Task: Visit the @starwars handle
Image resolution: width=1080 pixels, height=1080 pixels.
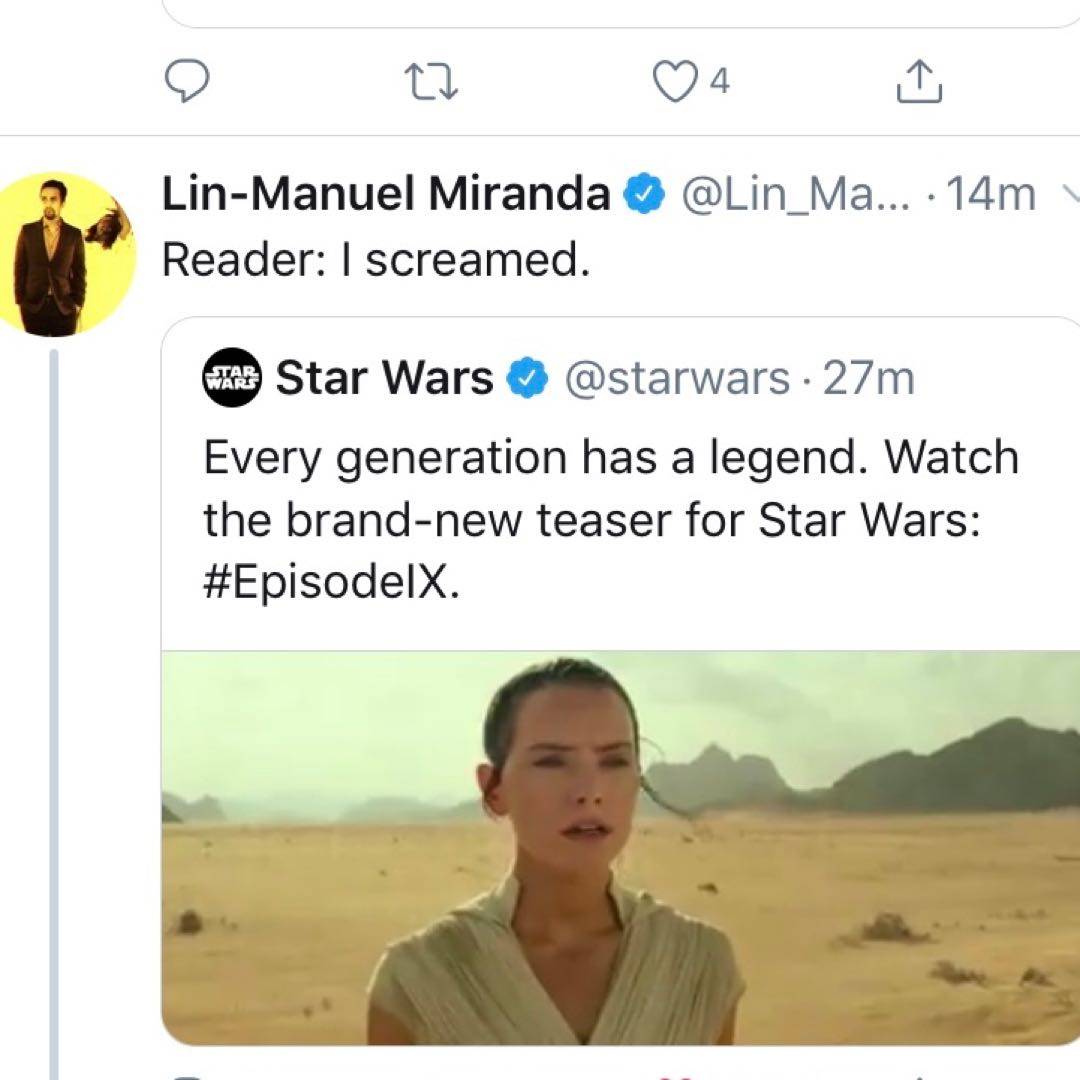Action: pyautogui.click(x=677, y=379)
